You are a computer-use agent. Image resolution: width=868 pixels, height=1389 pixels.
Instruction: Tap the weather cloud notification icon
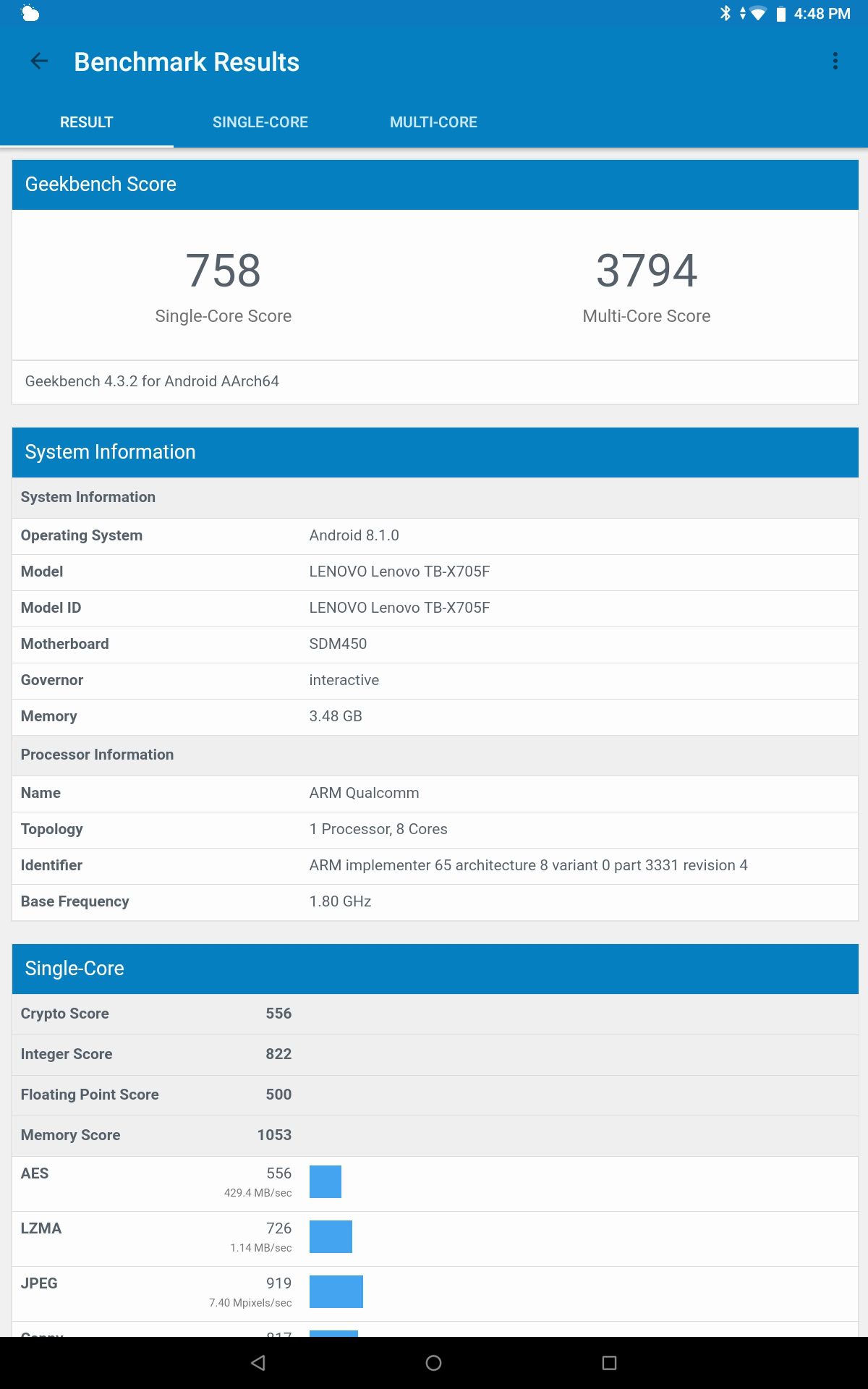coord(30,14)
